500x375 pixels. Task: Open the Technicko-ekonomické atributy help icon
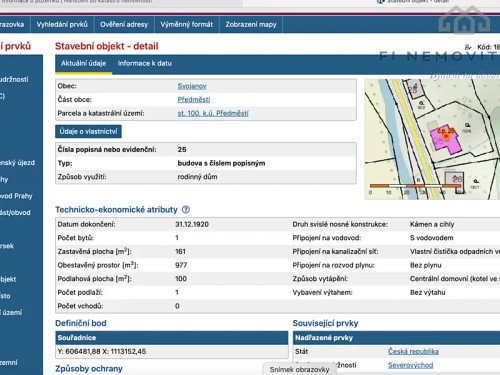coord(186,210)
